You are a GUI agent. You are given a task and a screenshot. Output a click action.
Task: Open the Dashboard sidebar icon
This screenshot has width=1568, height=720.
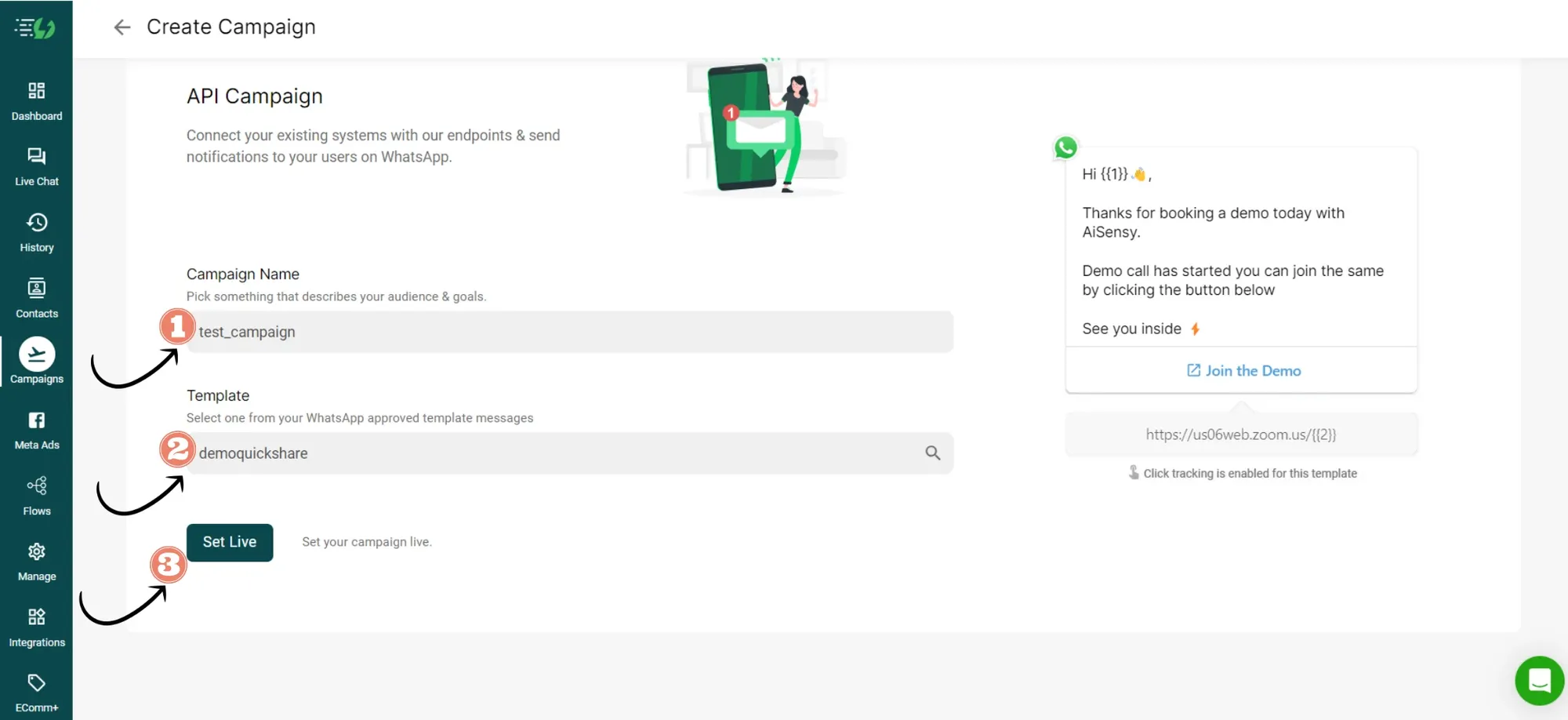tap(36, 101)
